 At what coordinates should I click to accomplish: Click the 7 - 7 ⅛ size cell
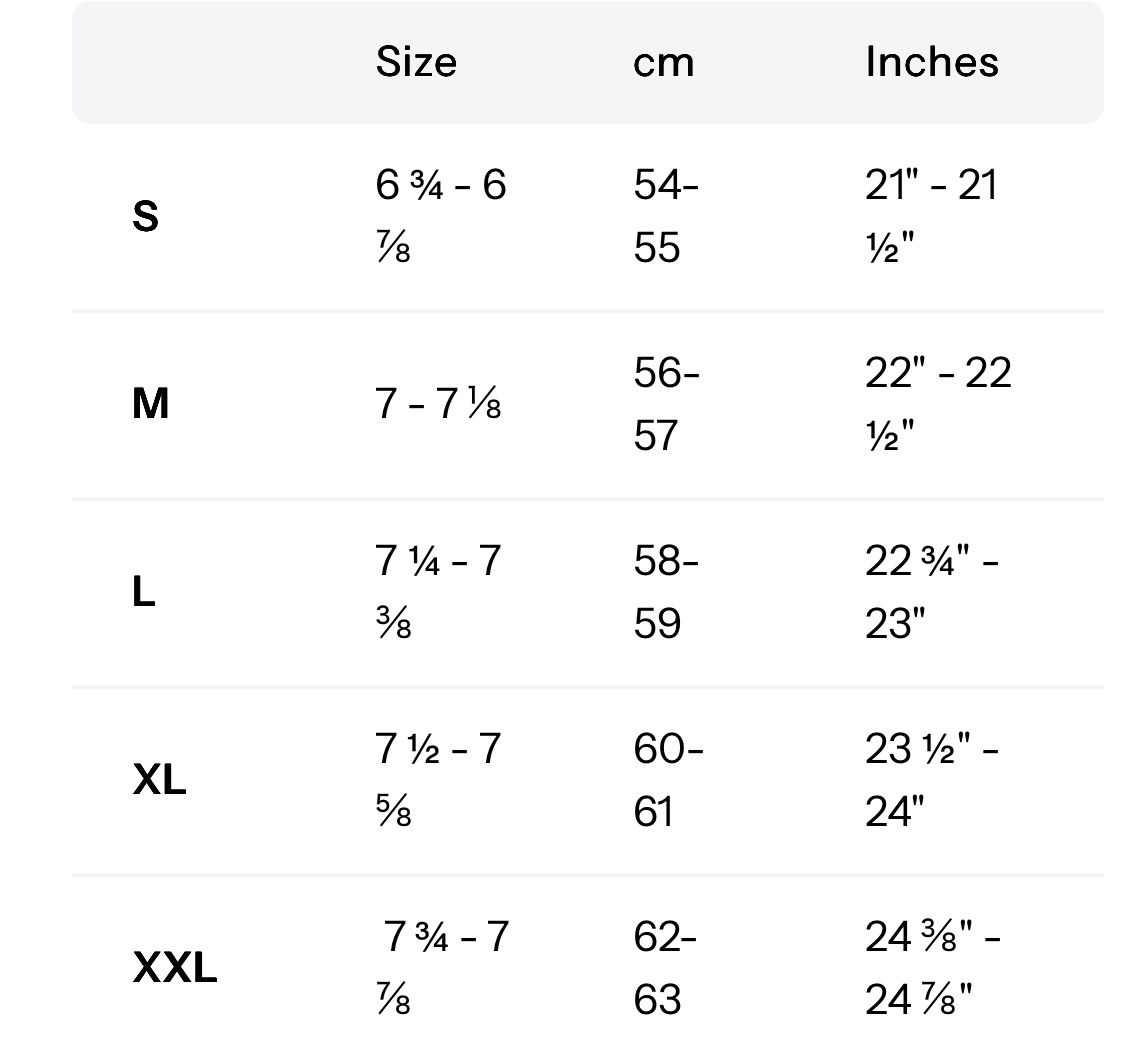pyautogui.click(x=438, y=404)
